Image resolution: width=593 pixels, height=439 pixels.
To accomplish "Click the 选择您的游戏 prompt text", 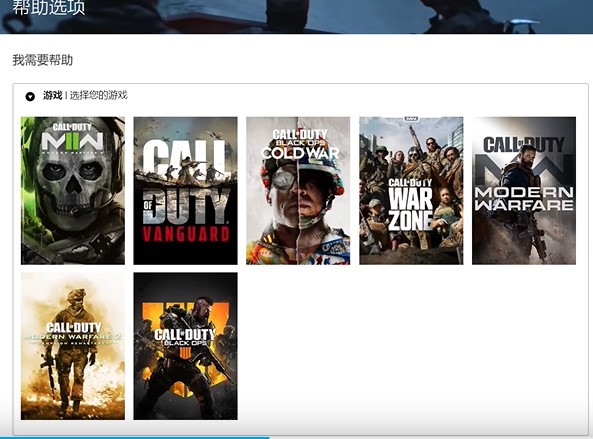I will 98,95.
